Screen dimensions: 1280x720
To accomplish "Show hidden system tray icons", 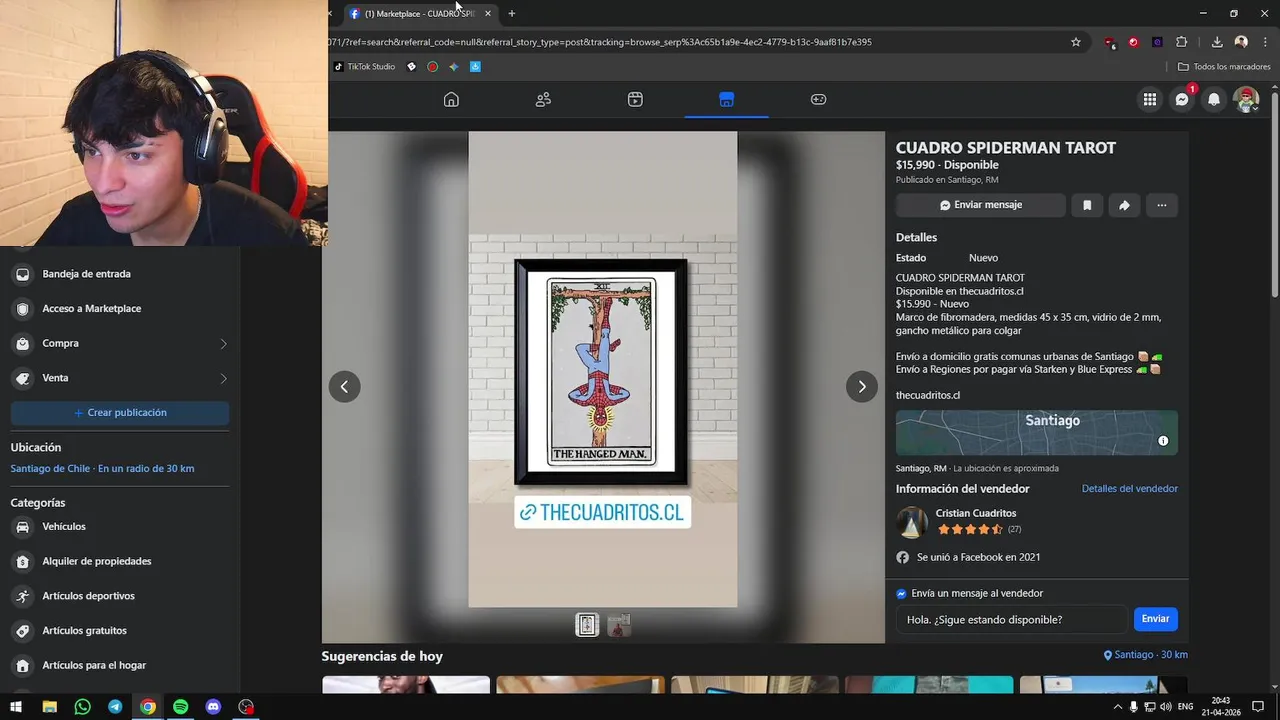I will [1118, 707].
